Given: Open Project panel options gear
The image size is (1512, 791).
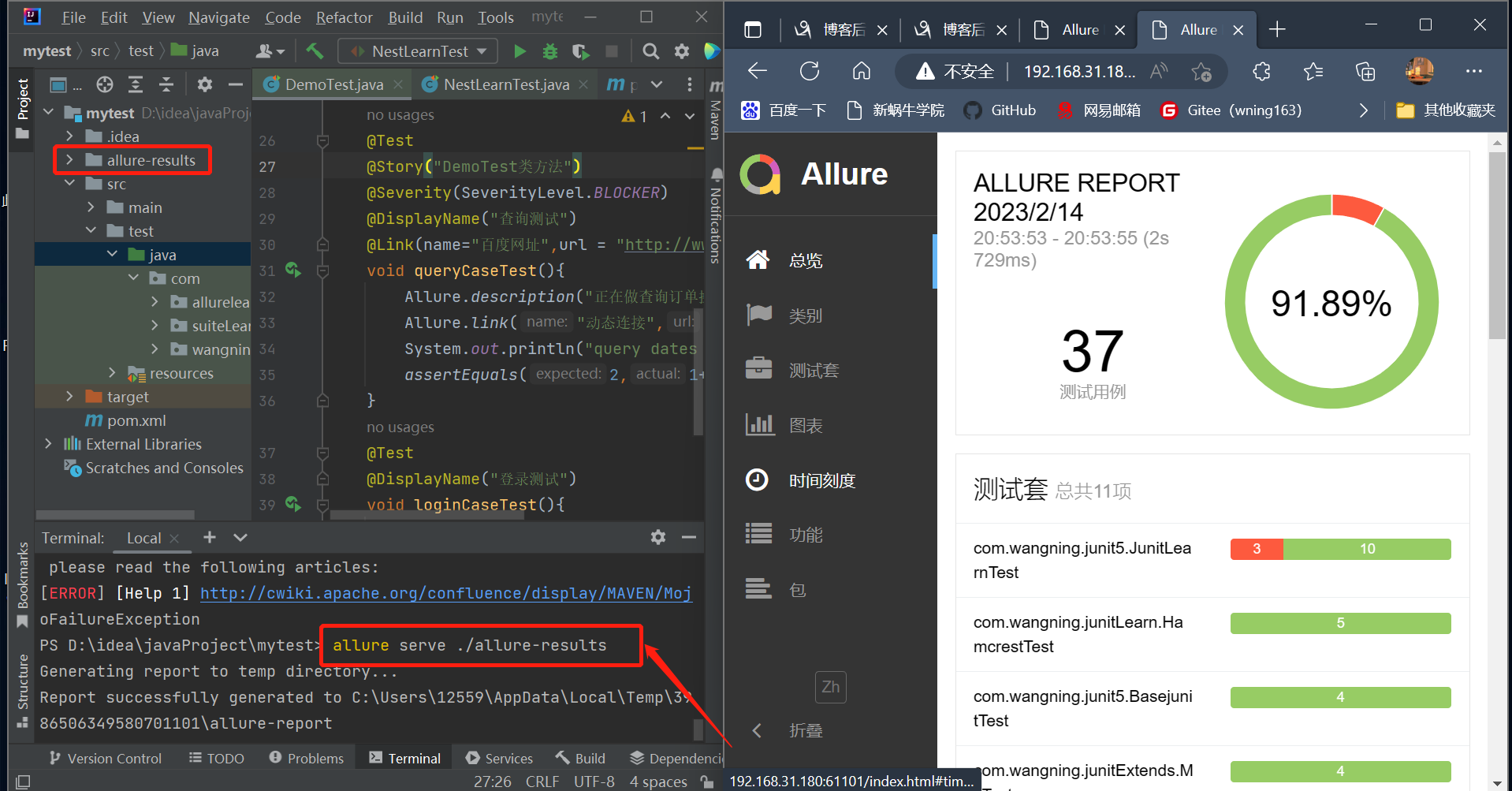Looking at the screenshot, I should [x=205, y=84].
